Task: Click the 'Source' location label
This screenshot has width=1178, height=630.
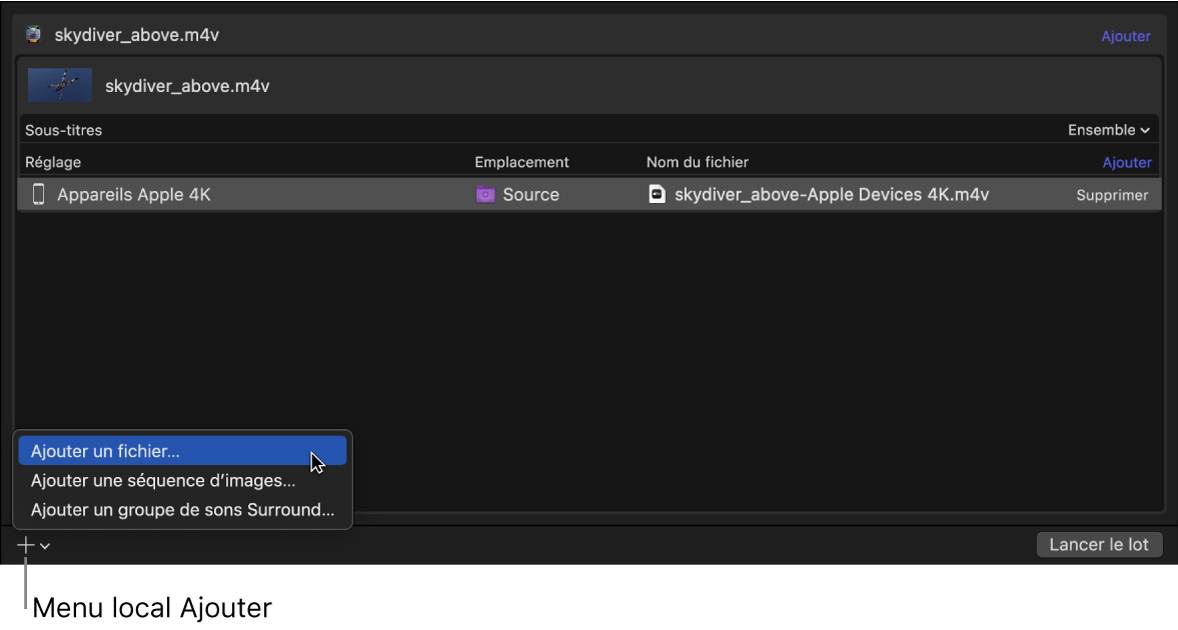Action: pyautogui.click(x=530, y=195)
